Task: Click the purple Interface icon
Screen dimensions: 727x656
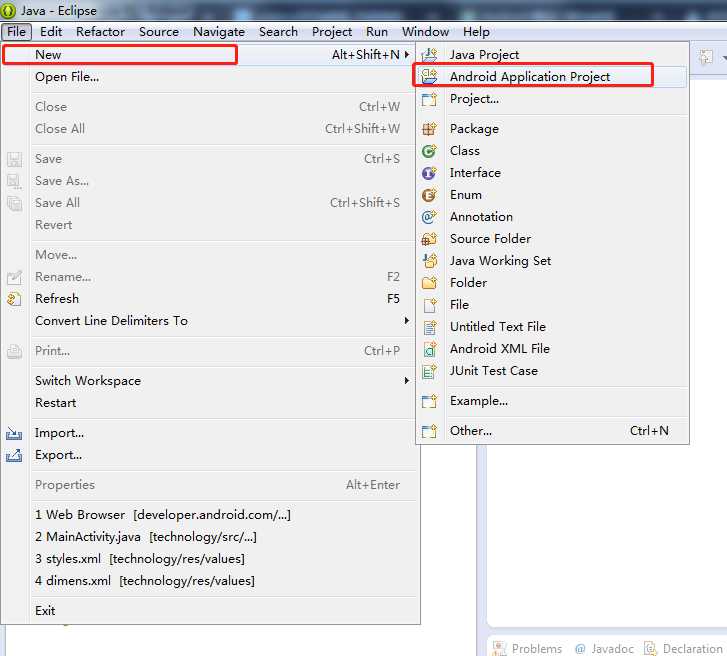Action: tap(429, 173)
